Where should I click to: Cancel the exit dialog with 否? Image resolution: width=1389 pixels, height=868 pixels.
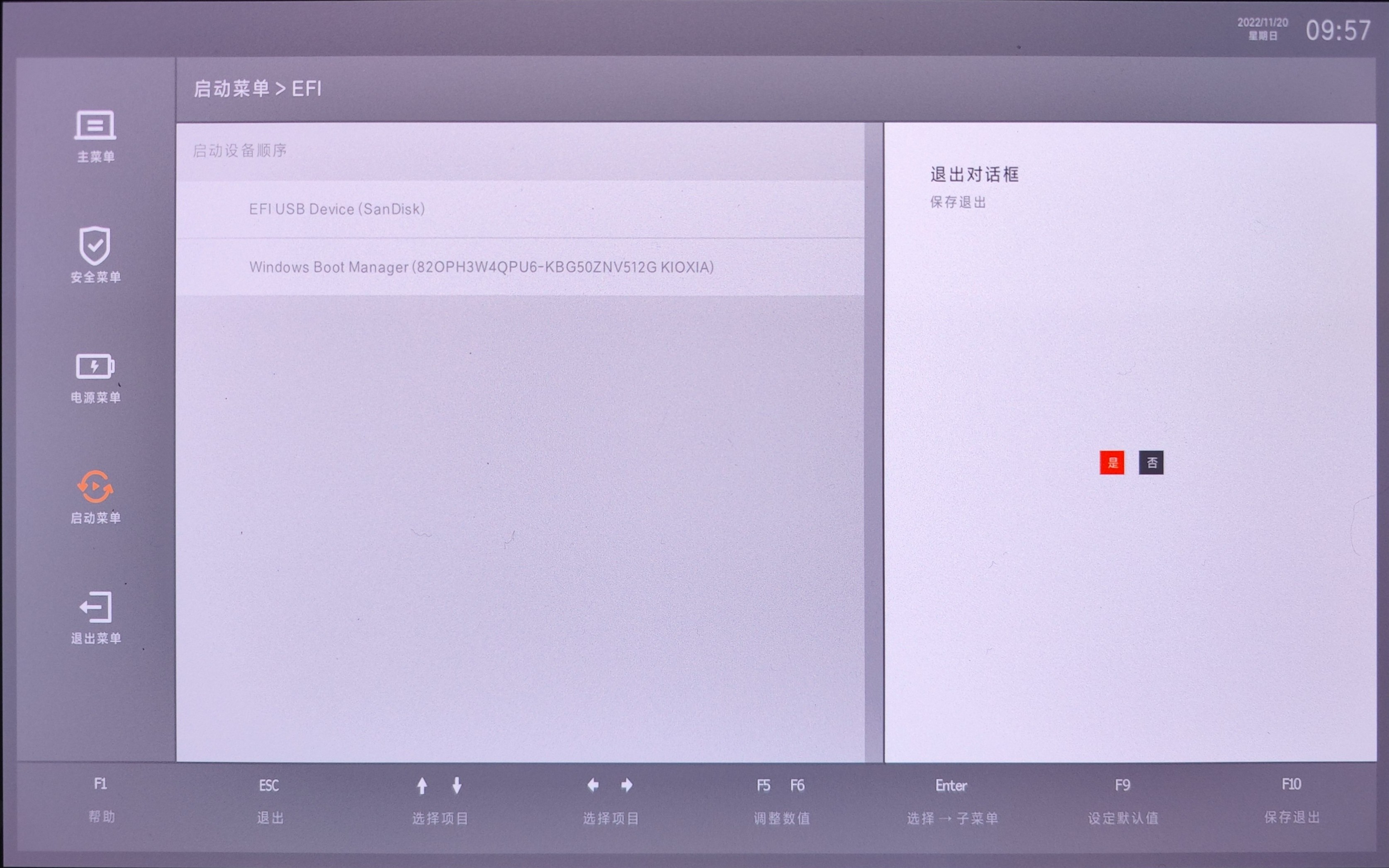1151,463
